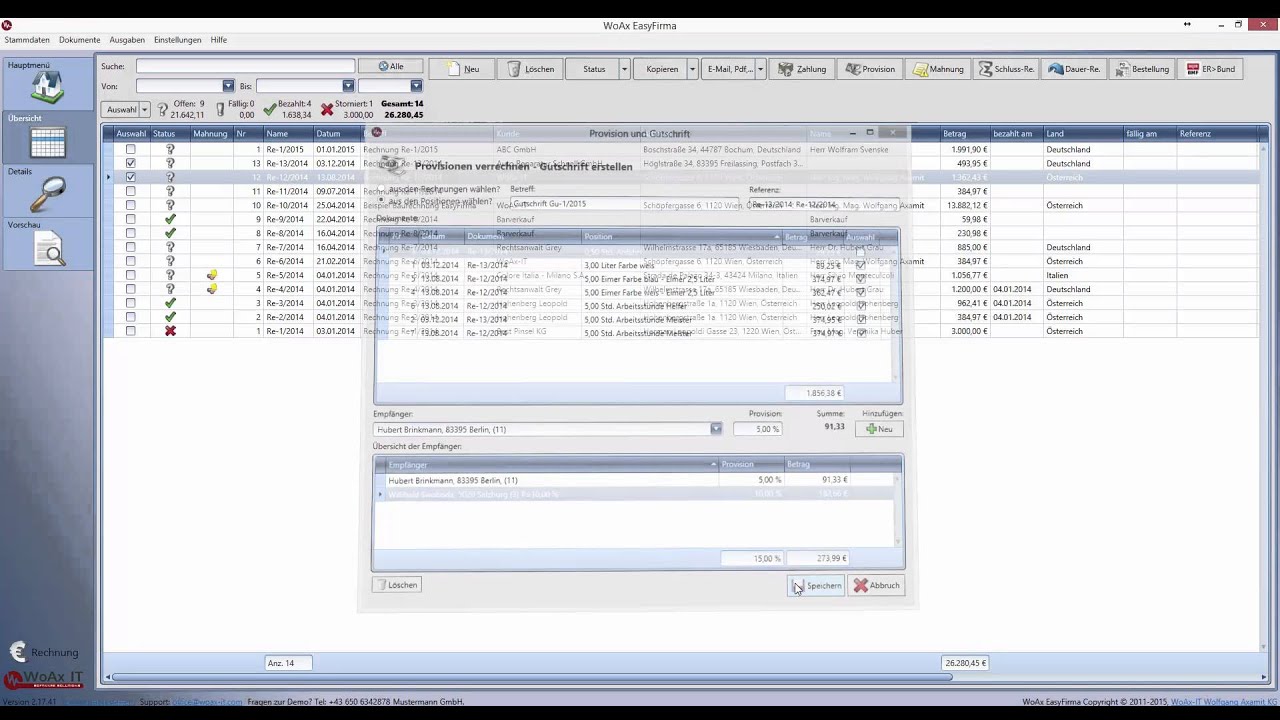
Task: Select Hubert Brinkmann row in Empfänger overview
Action: (634, 480)
